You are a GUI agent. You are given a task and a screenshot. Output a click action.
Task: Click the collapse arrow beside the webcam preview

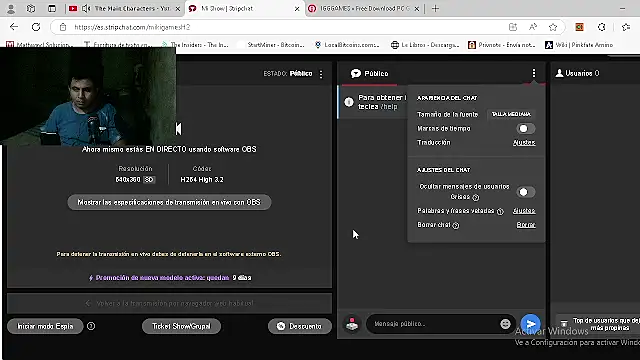(x=178, y=129)
